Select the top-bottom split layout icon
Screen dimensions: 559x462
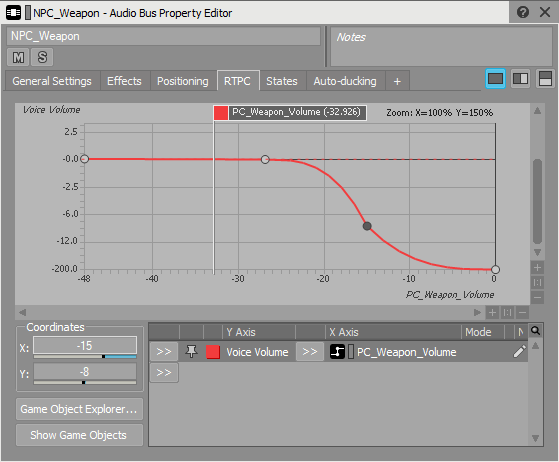(545, 79)
